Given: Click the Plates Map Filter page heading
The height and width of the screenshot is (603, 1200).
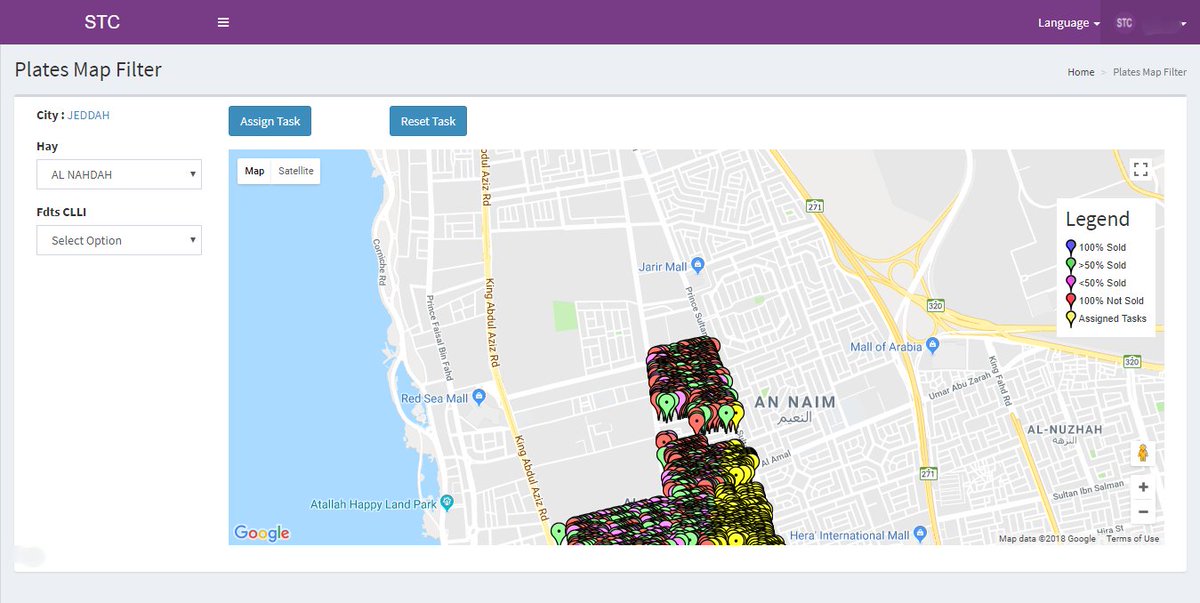Looking at the screenshot, I should 88,70.
